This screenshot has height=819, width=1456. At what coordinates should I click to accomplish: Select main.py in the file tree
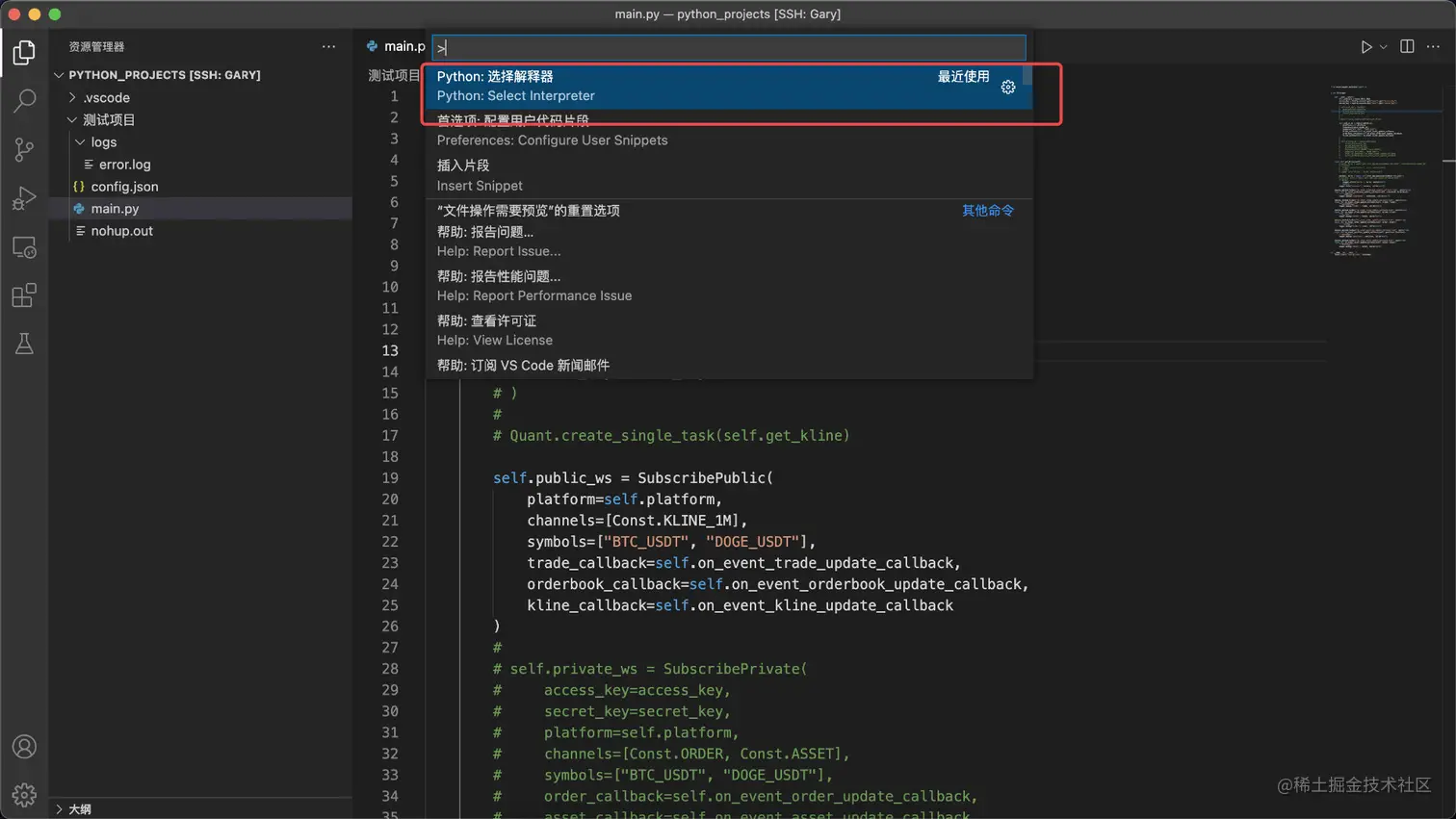200,209
